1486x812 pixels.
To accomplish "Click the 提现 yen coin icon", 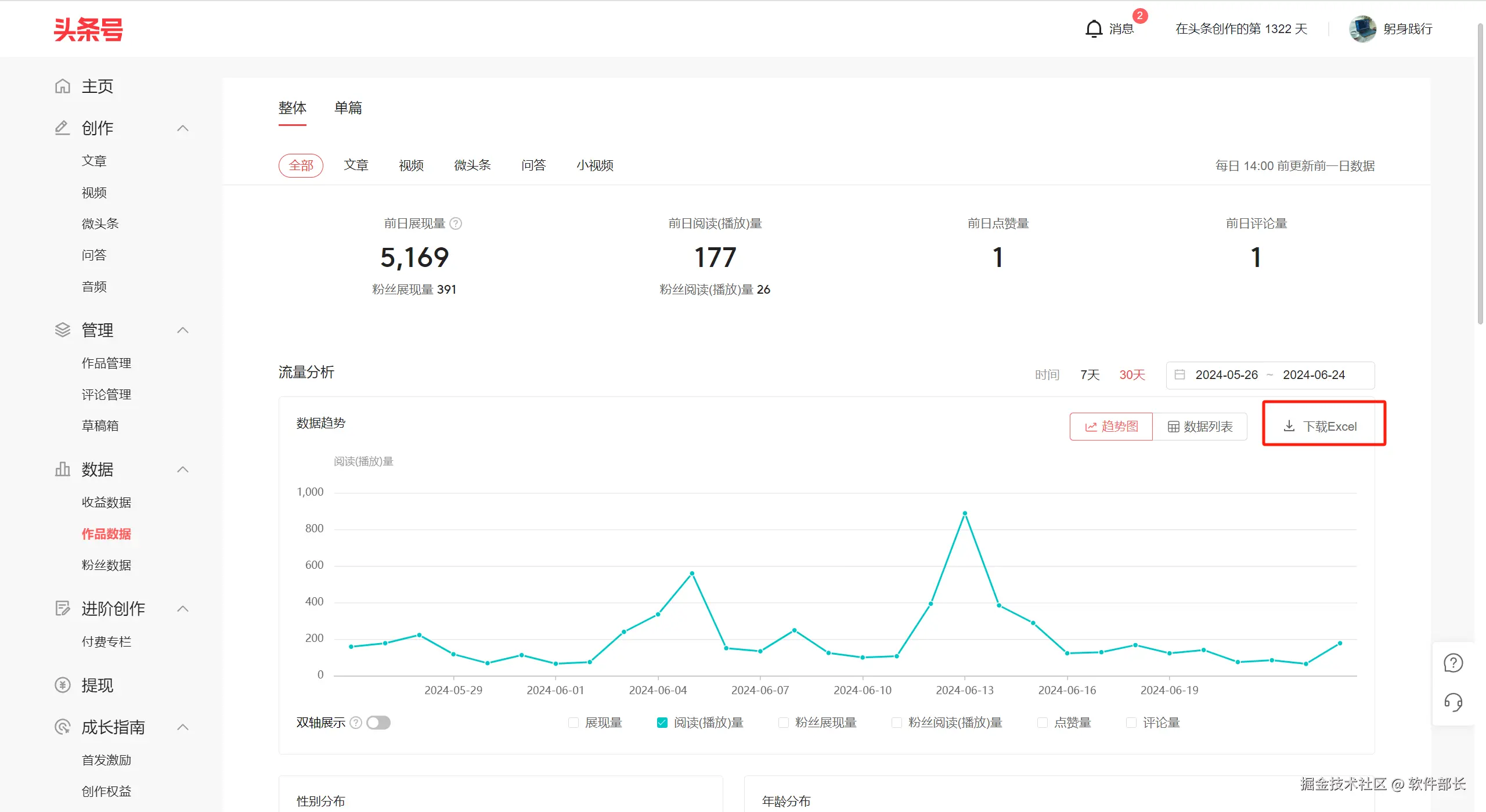I will [x=63, y=685].
